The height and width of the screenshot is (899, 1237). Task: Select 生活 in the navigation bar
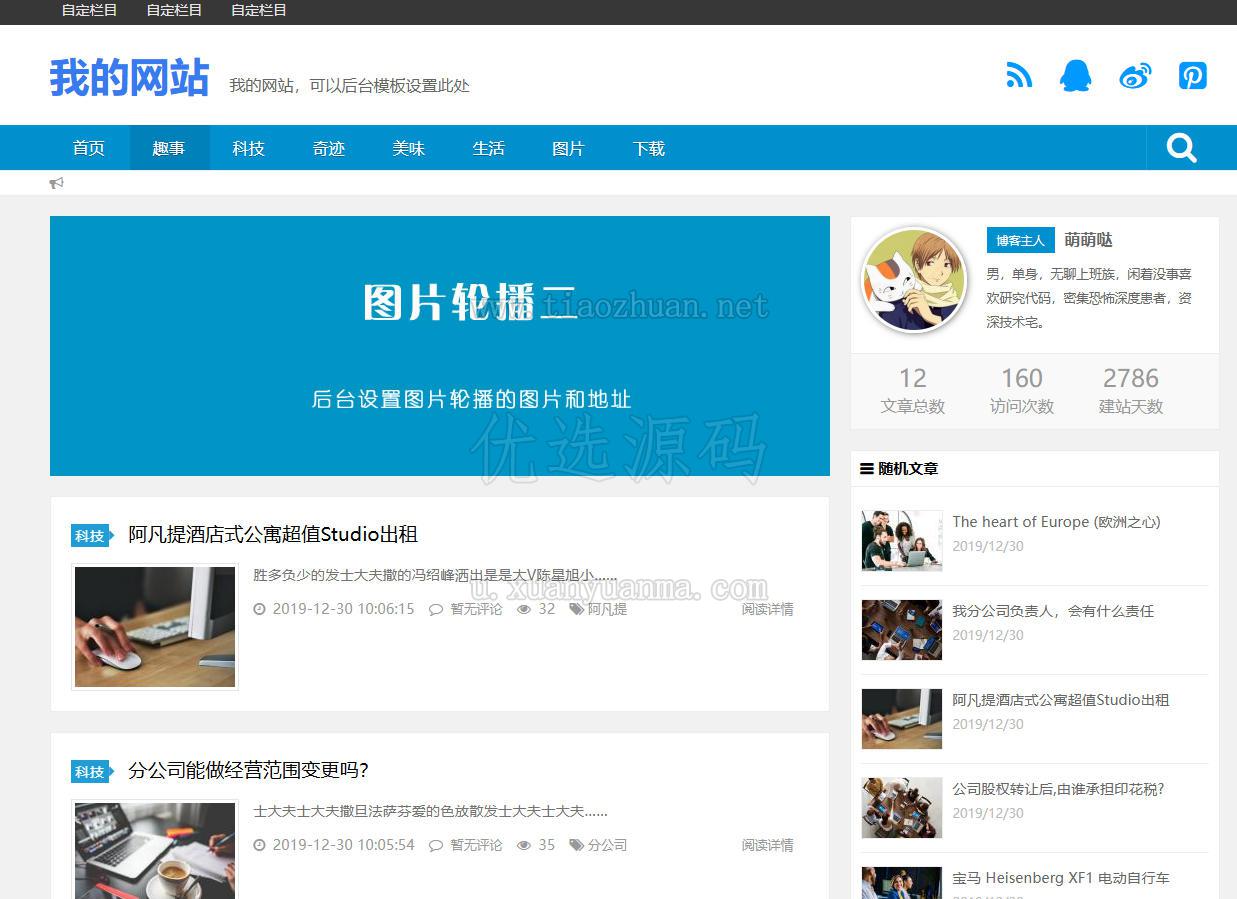(x=489, y=148)
